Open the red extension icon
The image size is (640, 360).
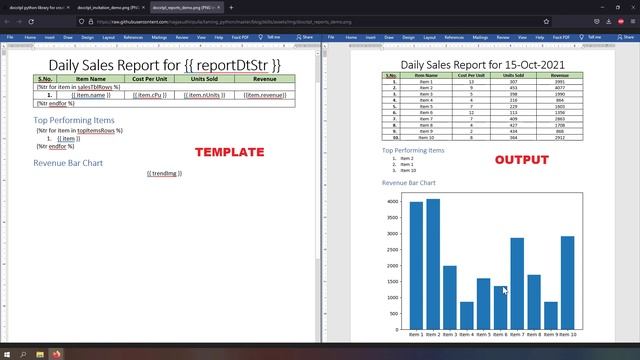[621, 22]
